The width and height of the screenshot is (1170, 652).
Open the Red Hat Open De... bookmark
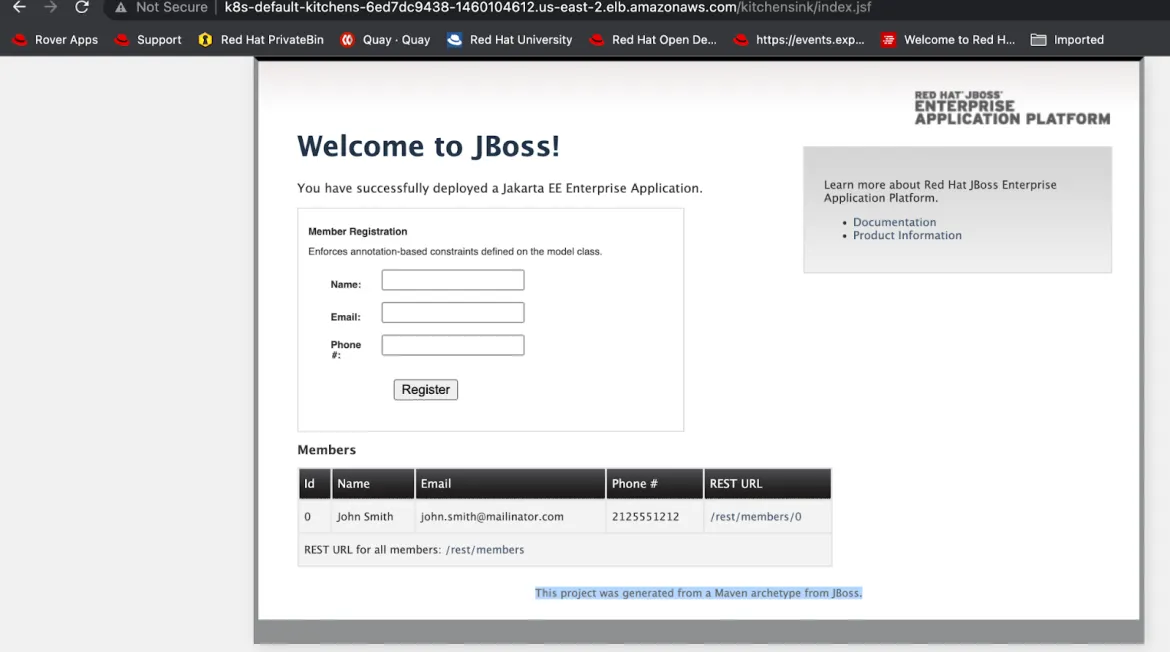click(653, 40)
